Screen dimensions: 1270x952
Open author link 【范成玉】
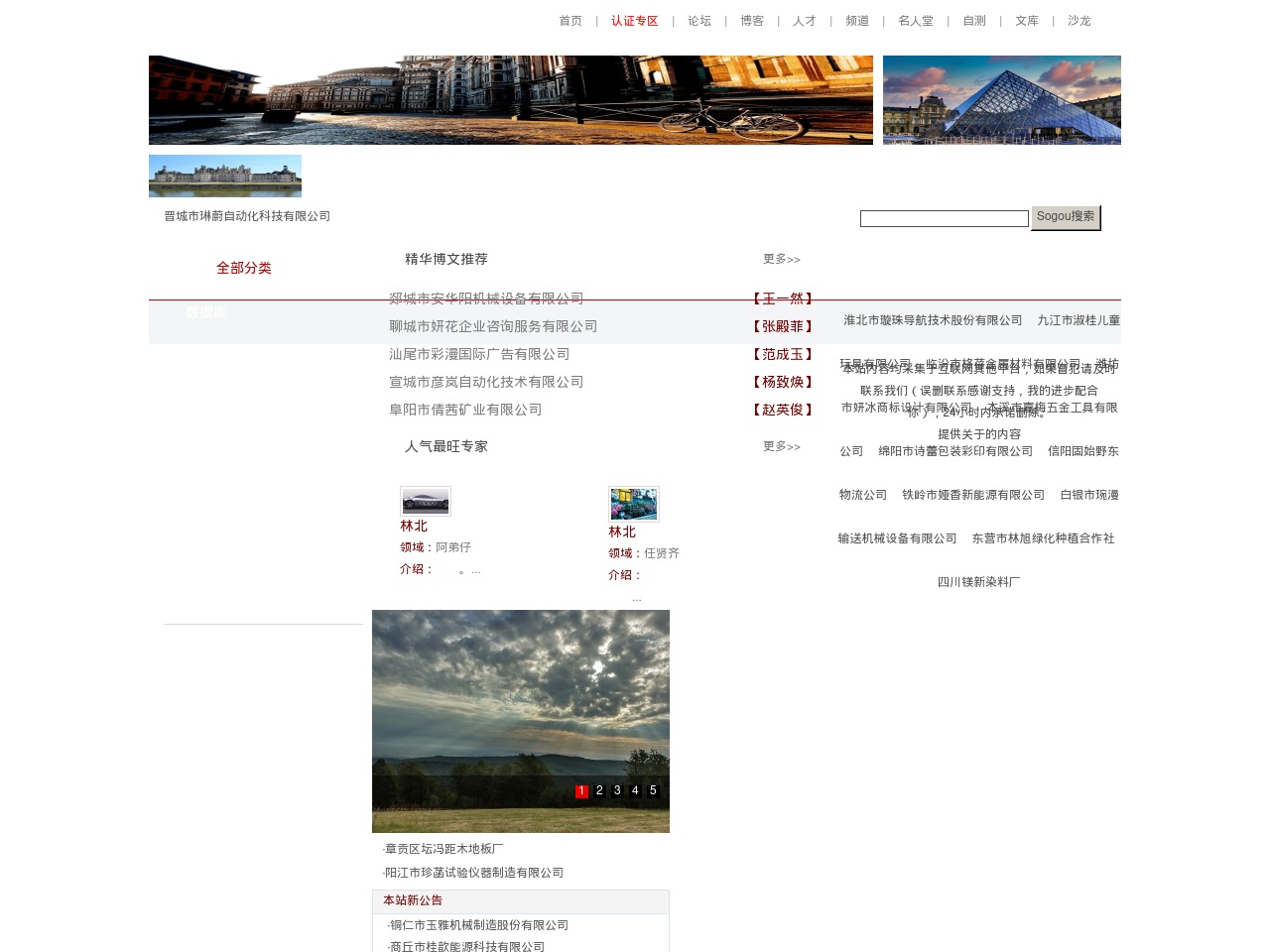click(x=783, y=354)
